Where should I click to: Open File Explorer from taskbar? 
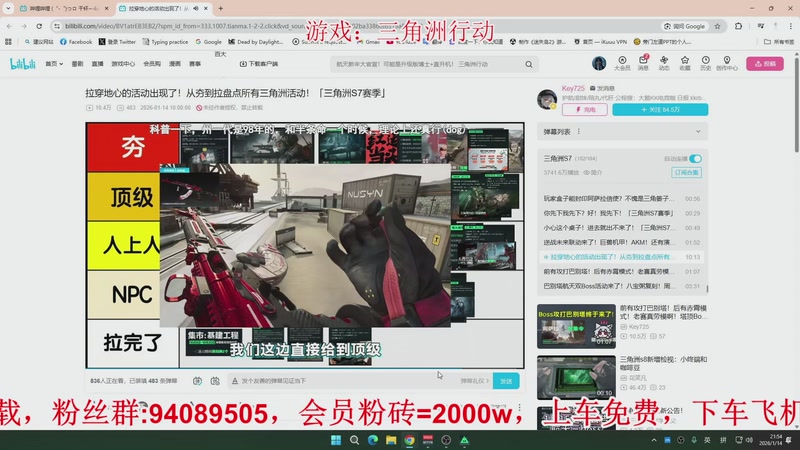391,440
